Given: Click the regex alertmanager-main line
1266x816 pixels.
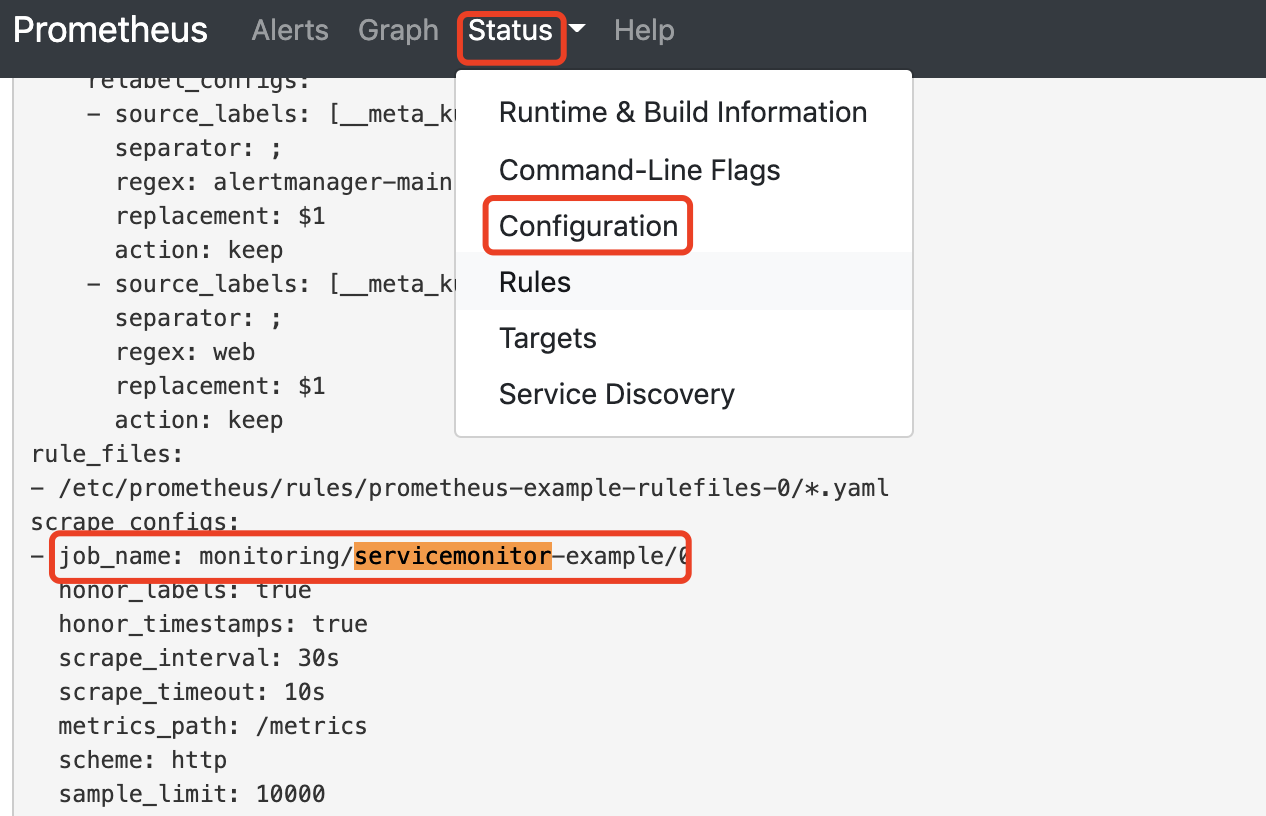Looking at the screenshot, I should coord(284,182).
